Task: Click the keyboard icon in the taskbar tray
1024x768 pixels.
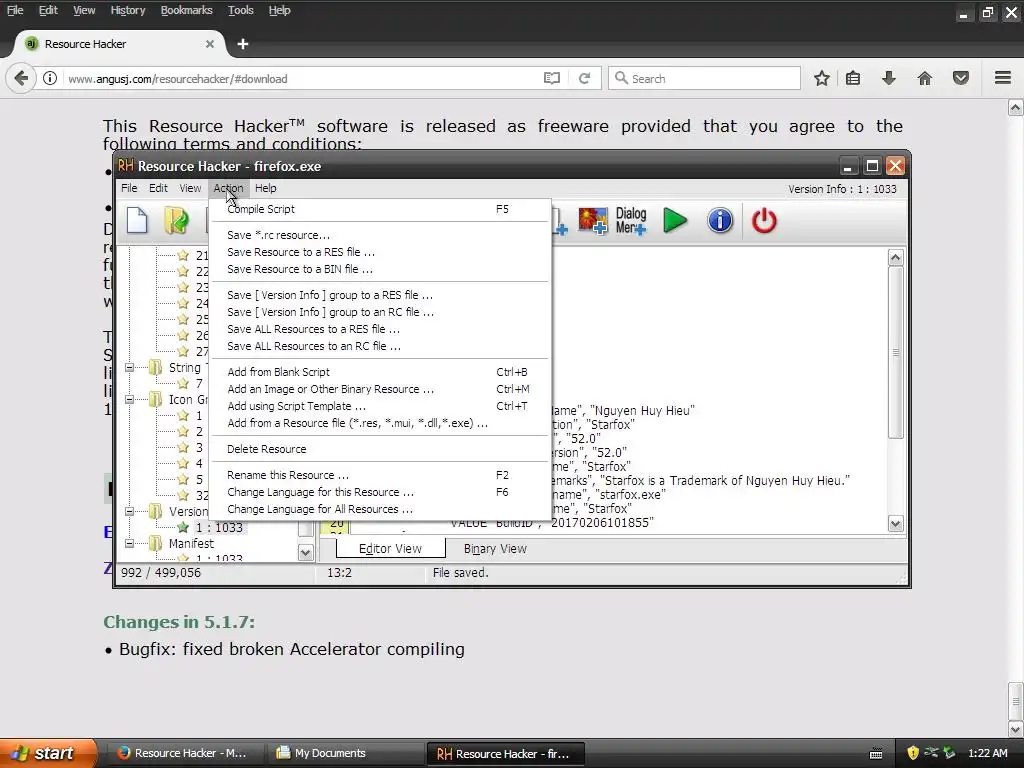Action: [876, 754]
